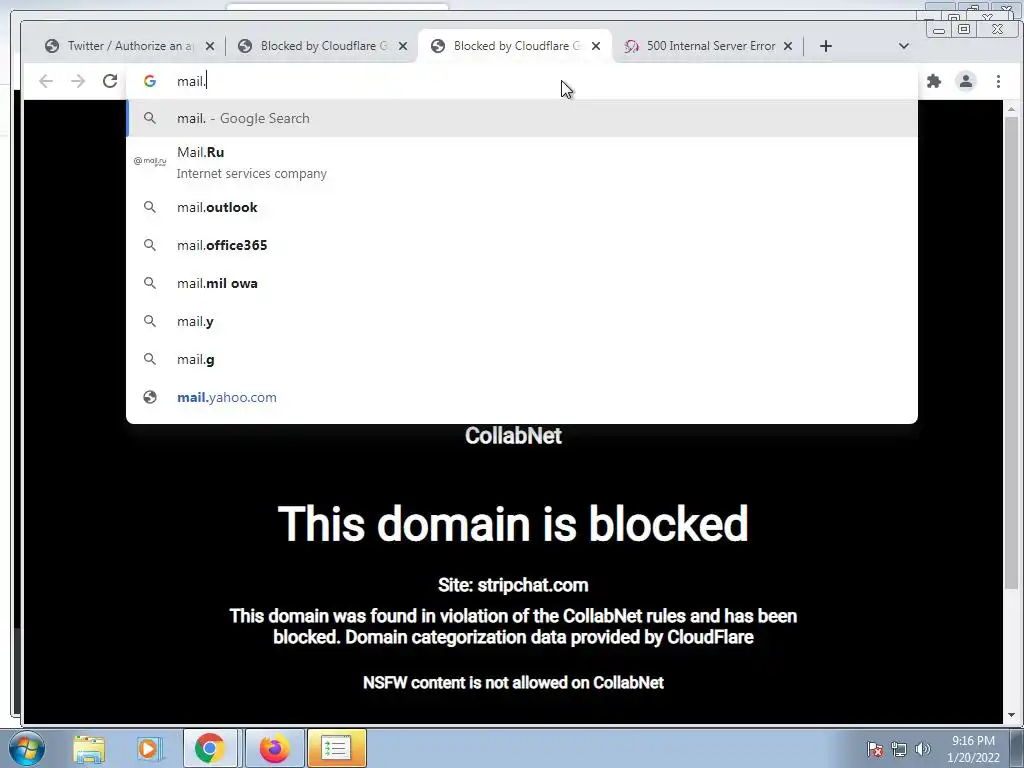Click search icon beside mail.office365

150,245
